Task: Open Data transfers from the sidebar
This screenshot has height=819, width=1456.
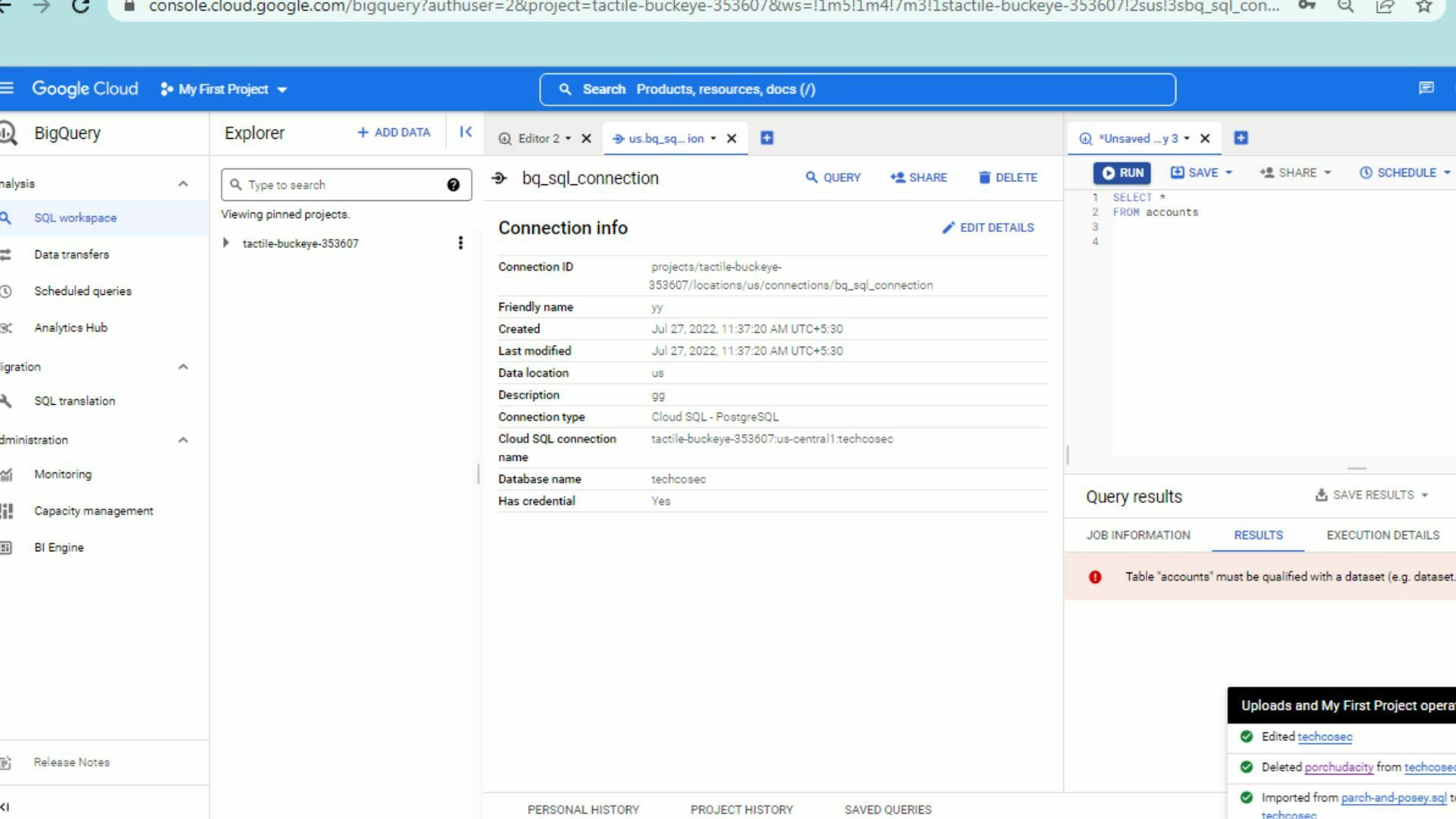Action: pyautogui.click(x=71, y=254)
